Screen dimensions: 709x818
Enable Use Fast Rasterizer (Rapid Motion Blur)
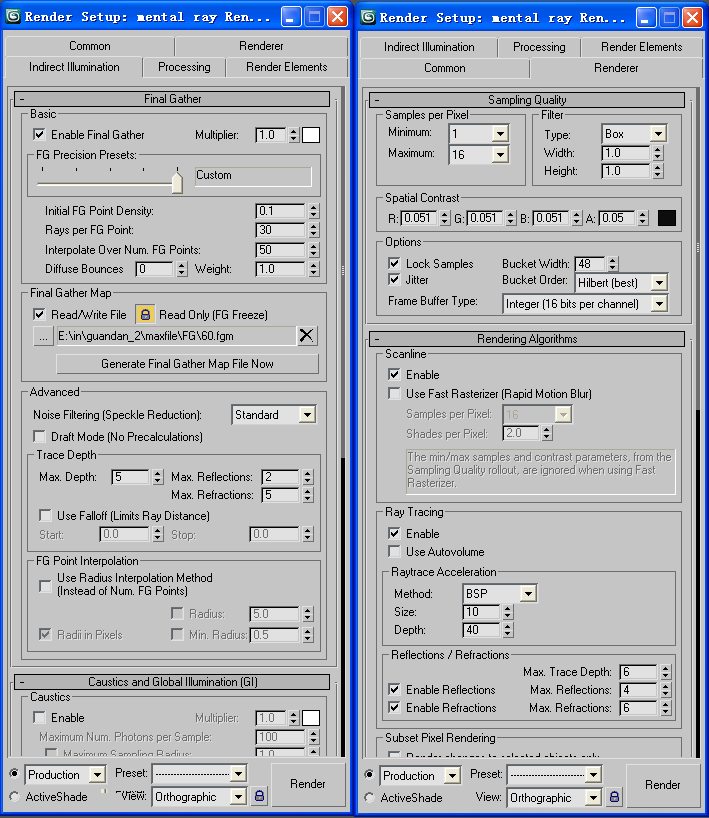[394, 393]
